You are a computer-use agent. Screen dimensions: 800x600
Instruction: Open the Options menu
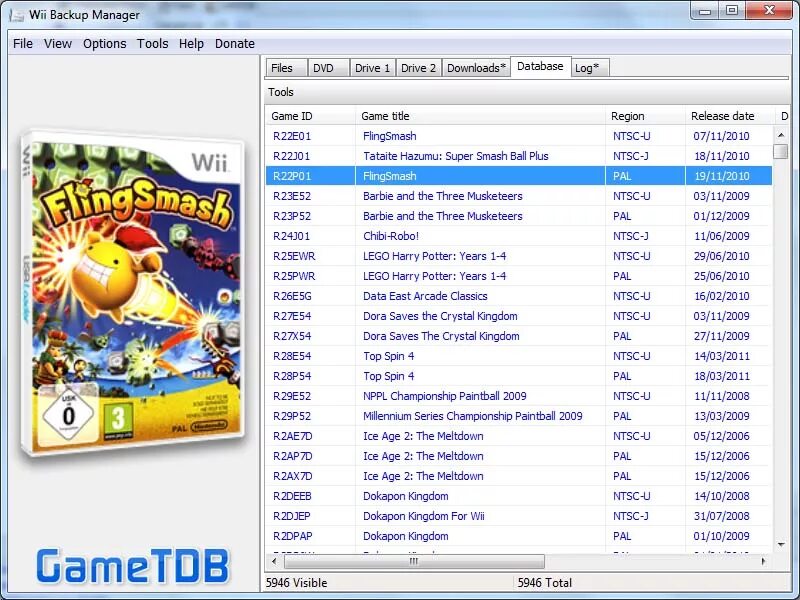tap(105, 44)
